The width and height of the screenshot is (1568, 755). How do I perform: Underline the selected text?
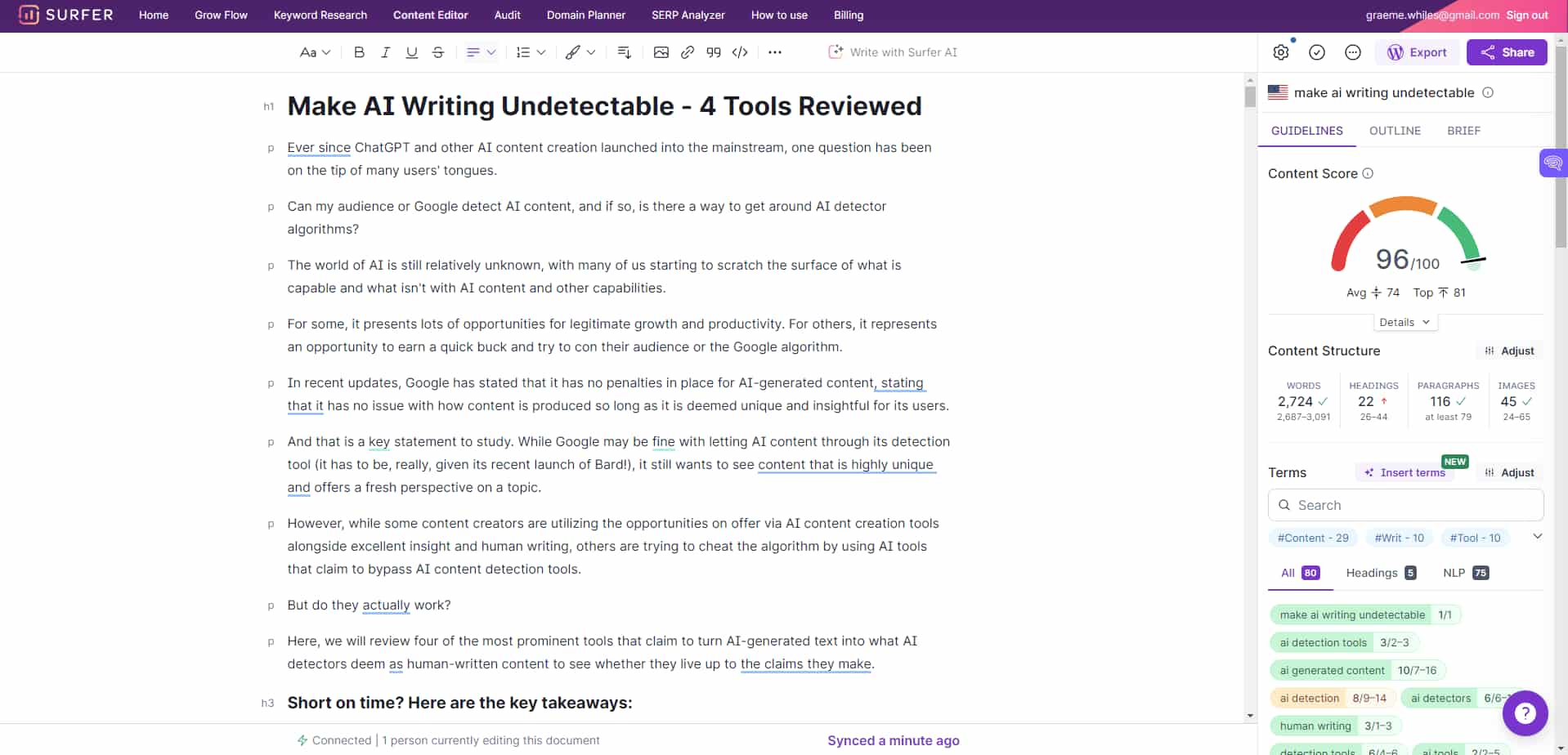pyautogui.click(x=411, y=51)
